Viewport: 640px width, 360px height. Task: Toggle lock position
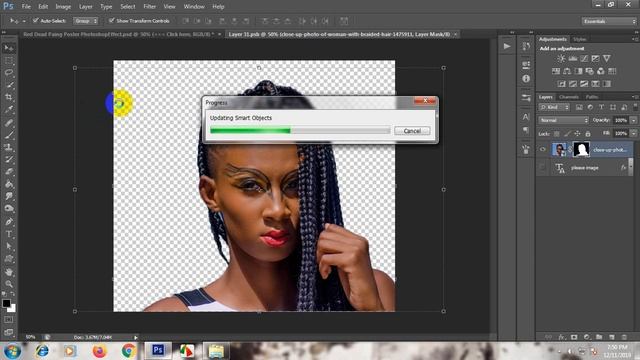(x=577, y=133)
